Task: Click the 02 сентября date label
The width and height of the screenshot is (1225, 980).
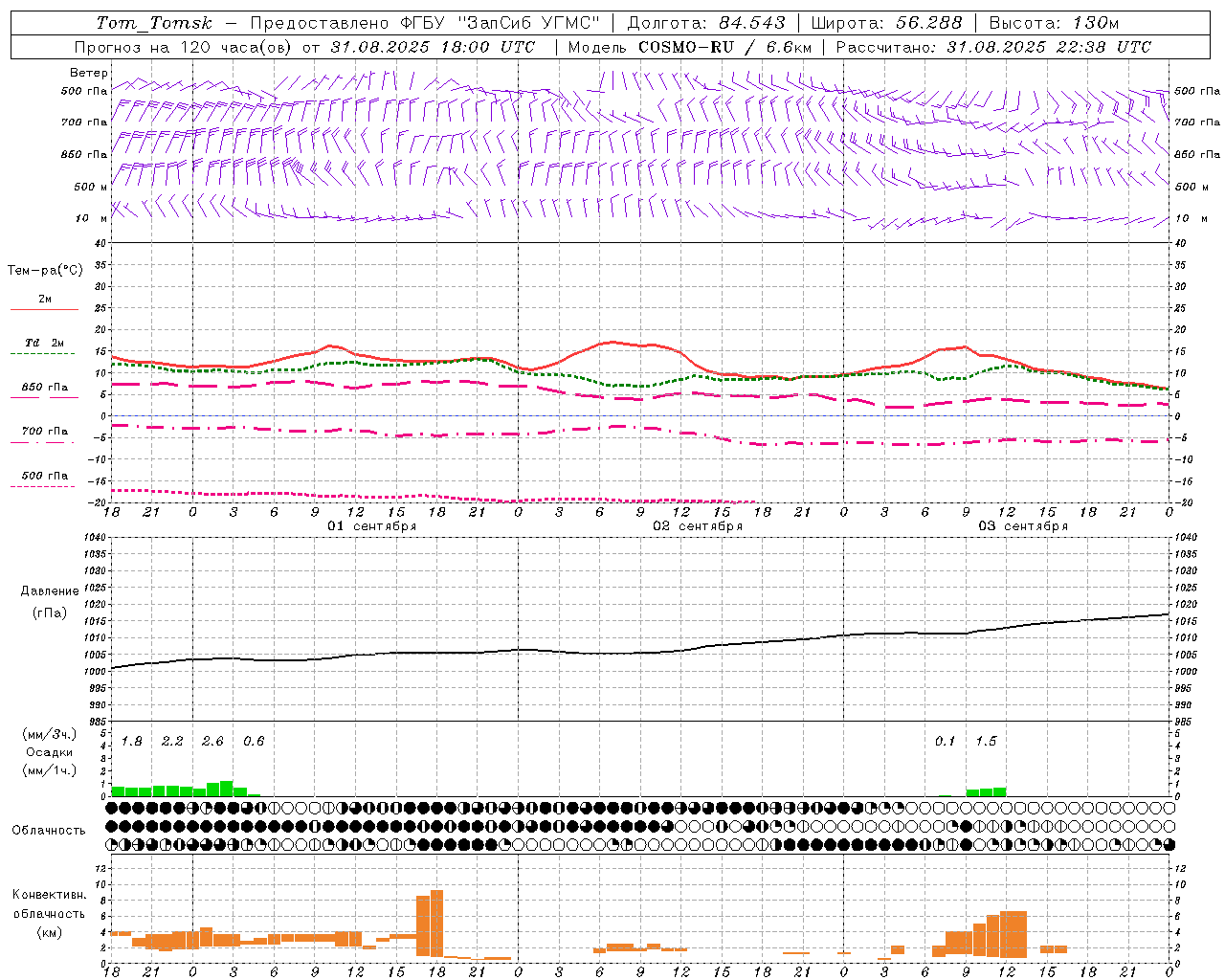Action: click(698, 526)
